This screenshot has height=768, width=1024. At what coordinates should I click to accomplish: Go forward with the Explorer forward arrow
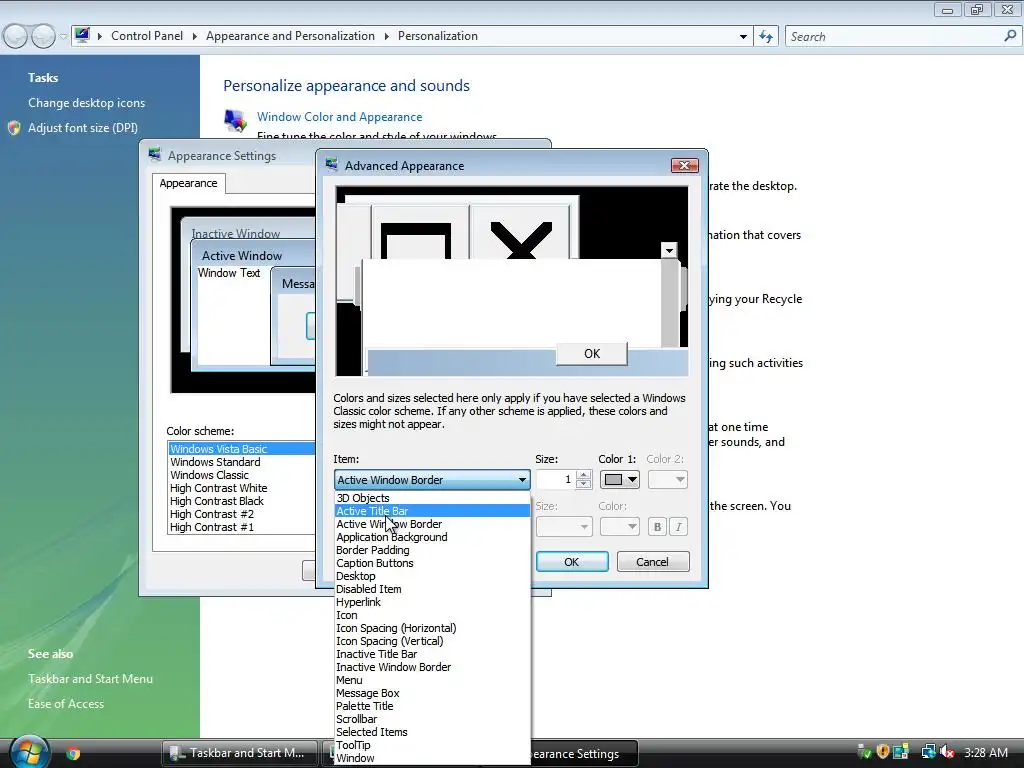pos(43,37)
